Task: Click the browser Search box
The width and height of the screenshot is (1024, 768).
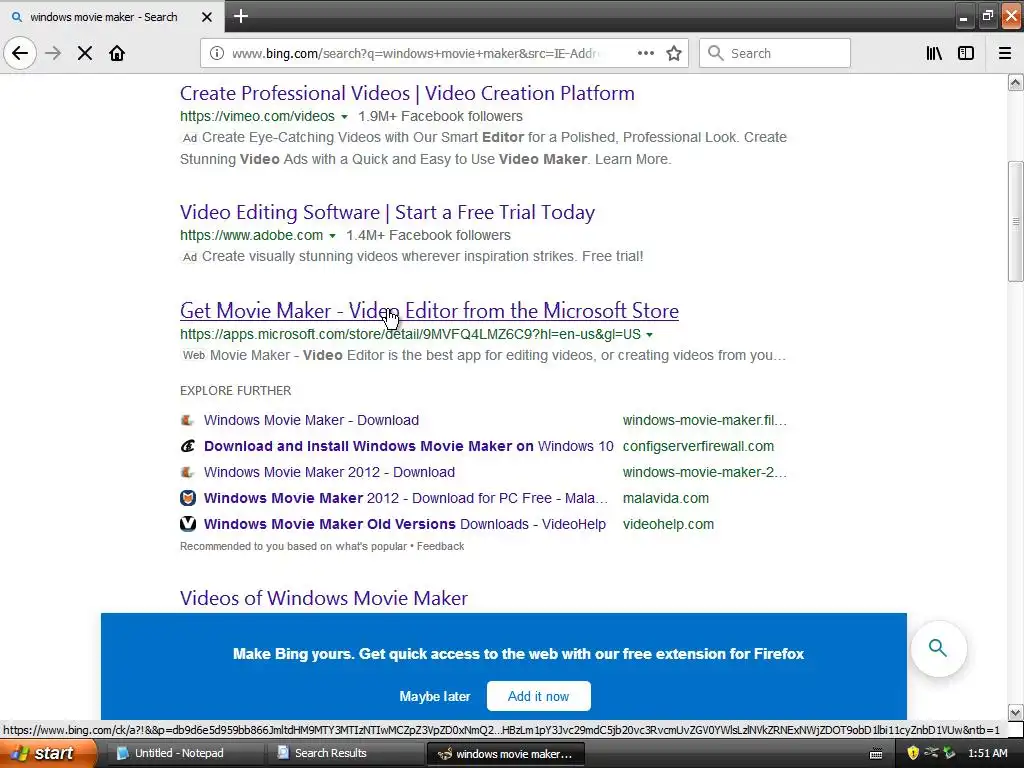Action: (x=775, y=53)
